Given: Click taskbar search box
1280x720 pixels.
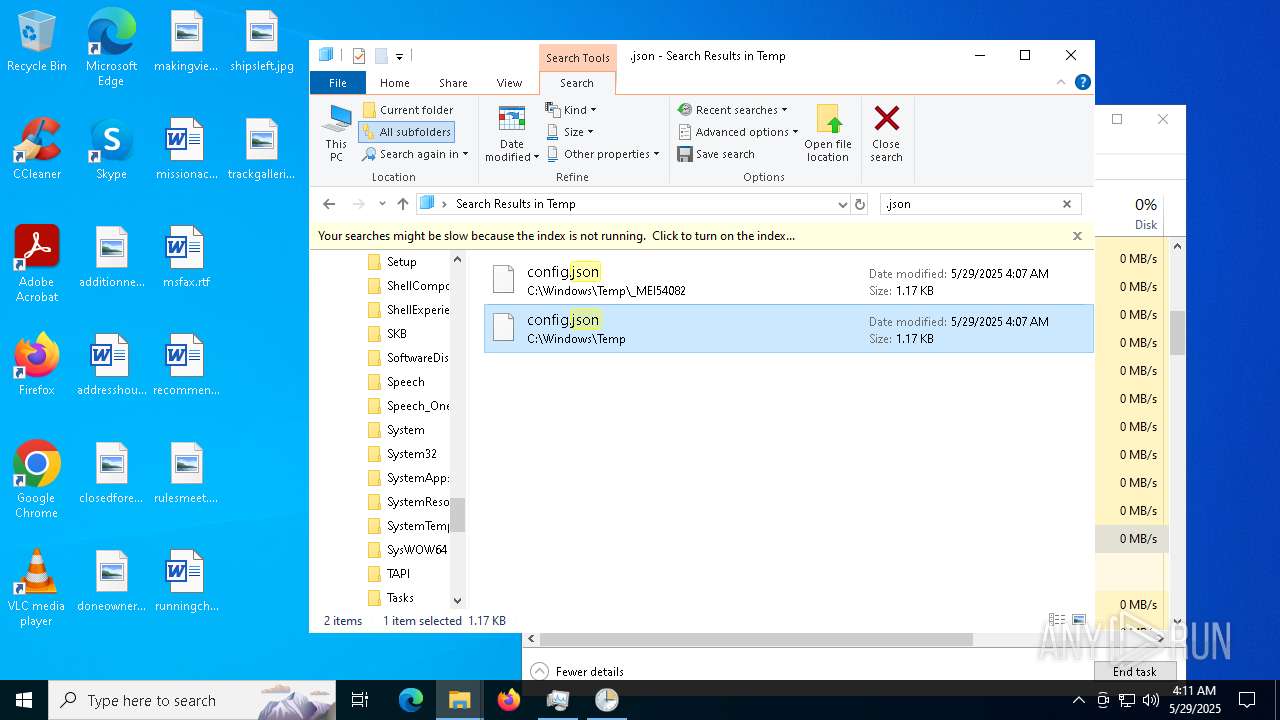Looking at the screenshot, I should (x=192, y=700).
